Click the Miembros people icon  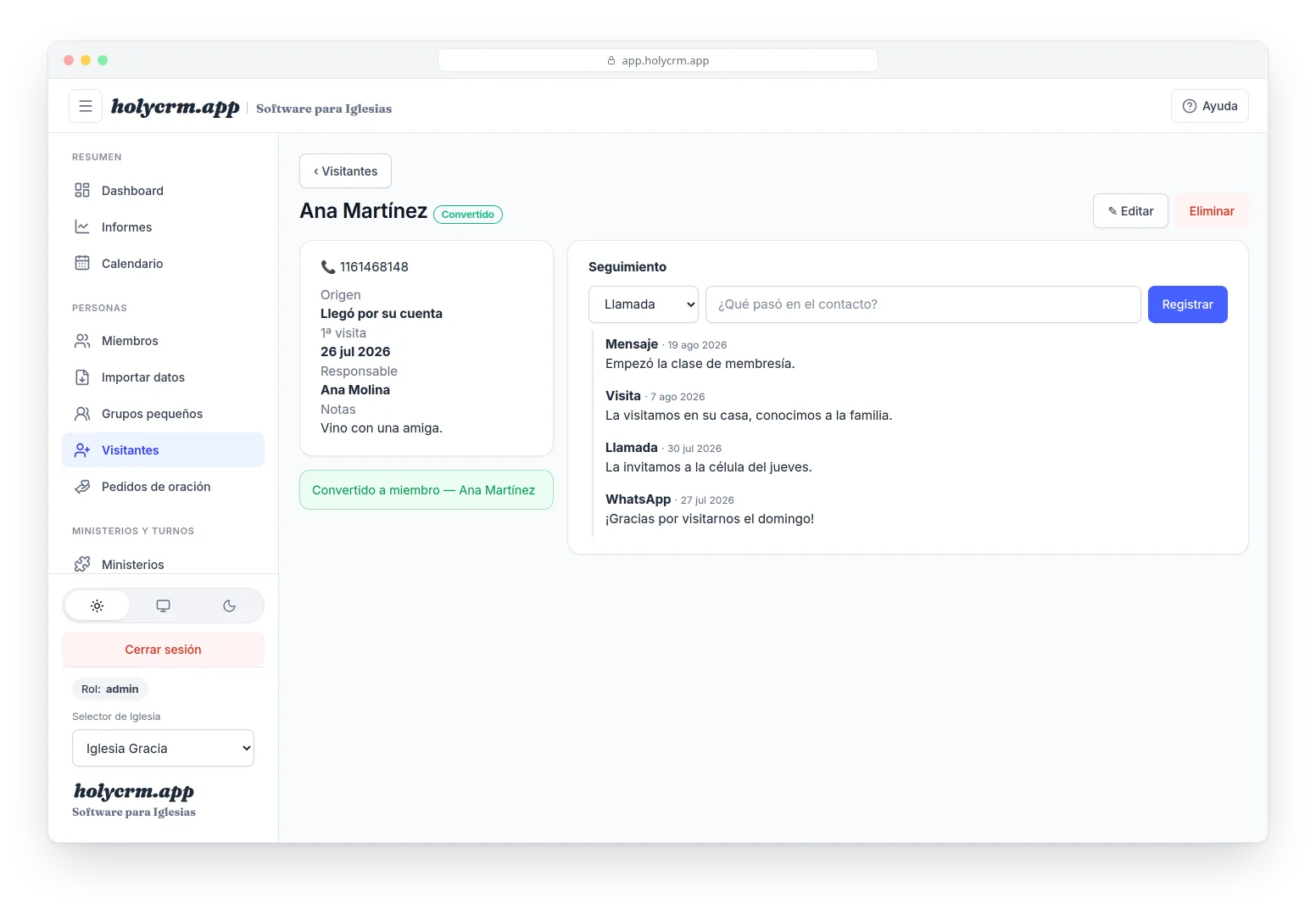82,340
